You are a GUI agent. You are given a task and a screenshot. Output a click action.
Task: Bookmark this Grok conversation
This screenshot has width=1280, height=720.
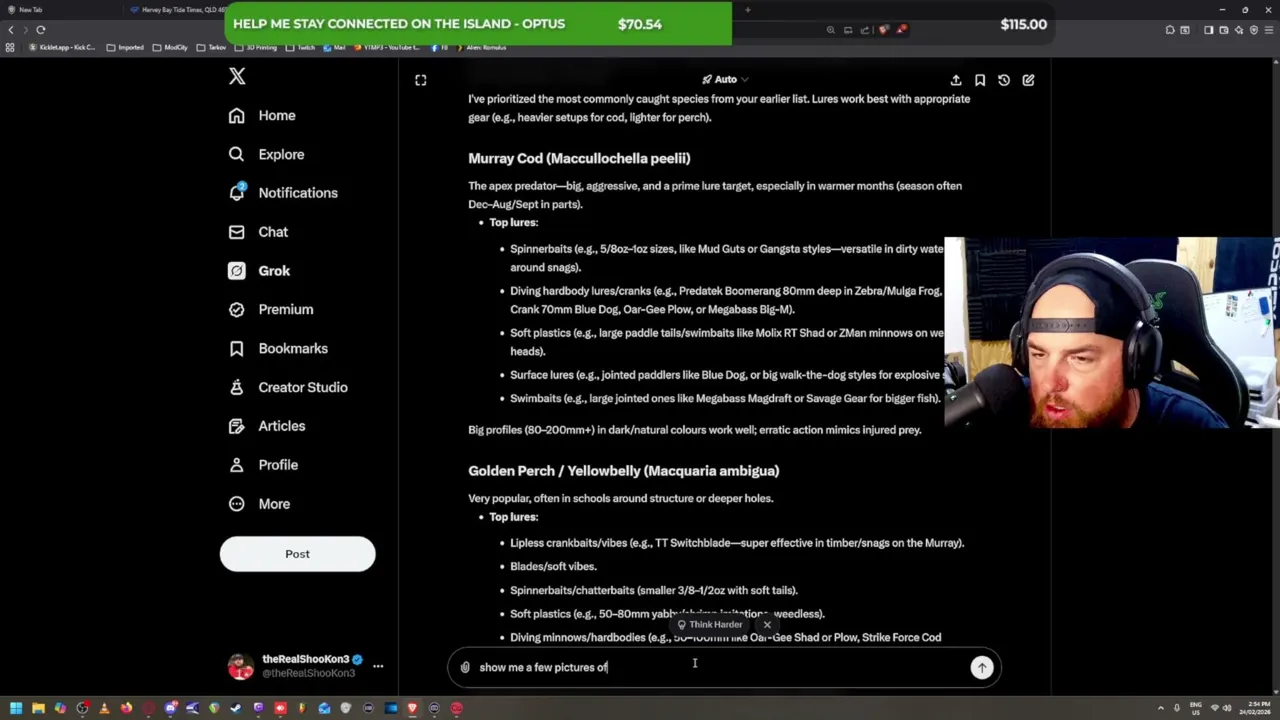tap(980, 80)
